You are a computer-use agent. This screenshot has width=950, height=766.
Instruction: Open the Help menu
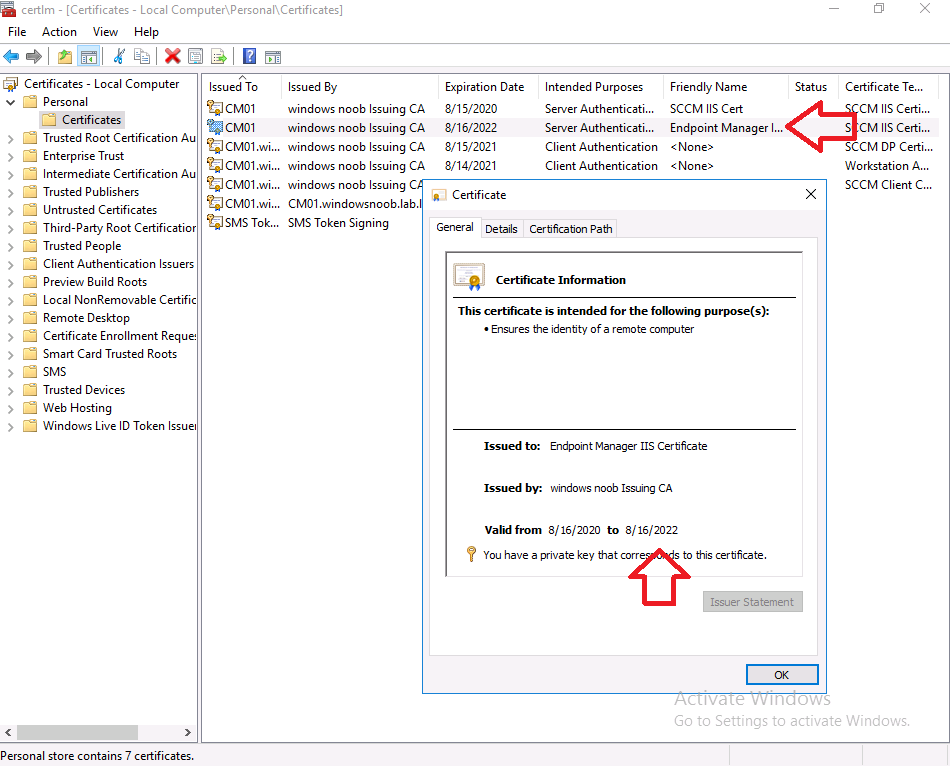coord(146,32)
